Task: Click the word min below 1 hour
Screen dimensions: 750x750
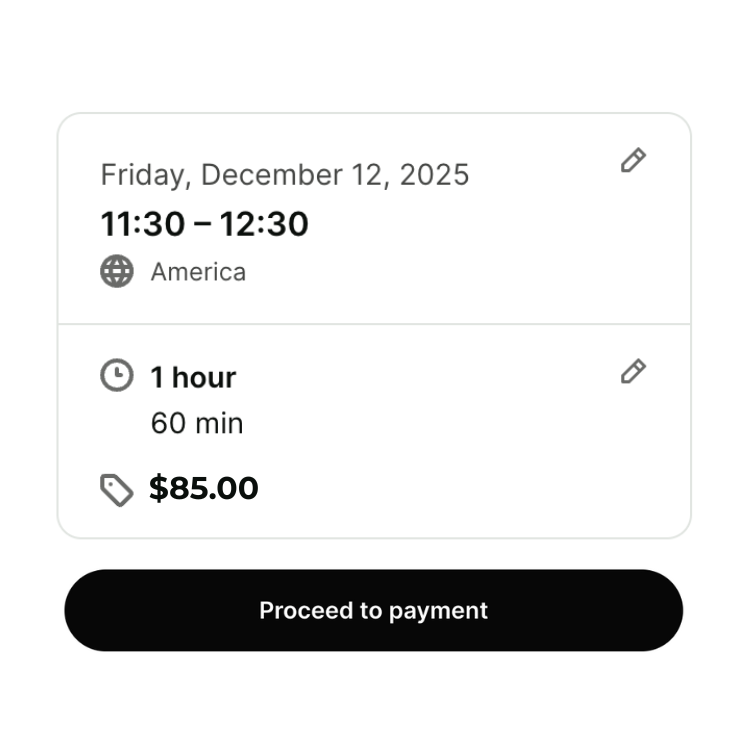Action: coord(219,423)
